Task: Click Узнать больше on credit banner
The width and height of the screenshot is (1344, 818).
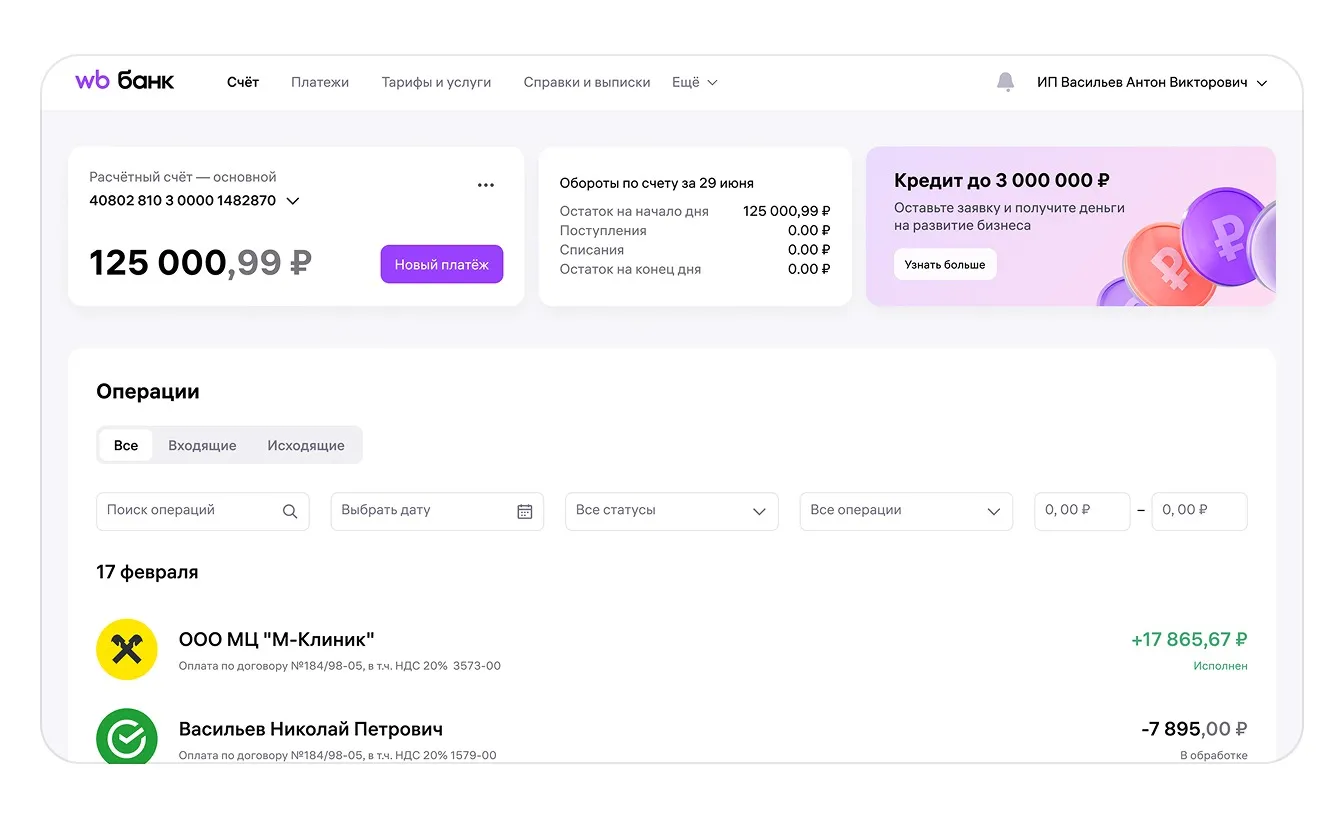Action: pos(945,264)
